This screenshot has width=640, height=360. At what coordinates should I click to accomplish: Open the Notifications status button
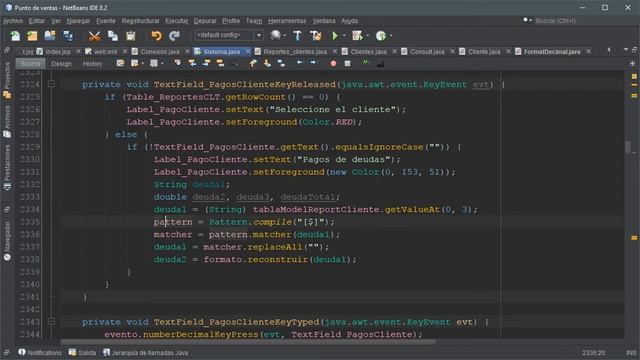(x=40, y=353)
